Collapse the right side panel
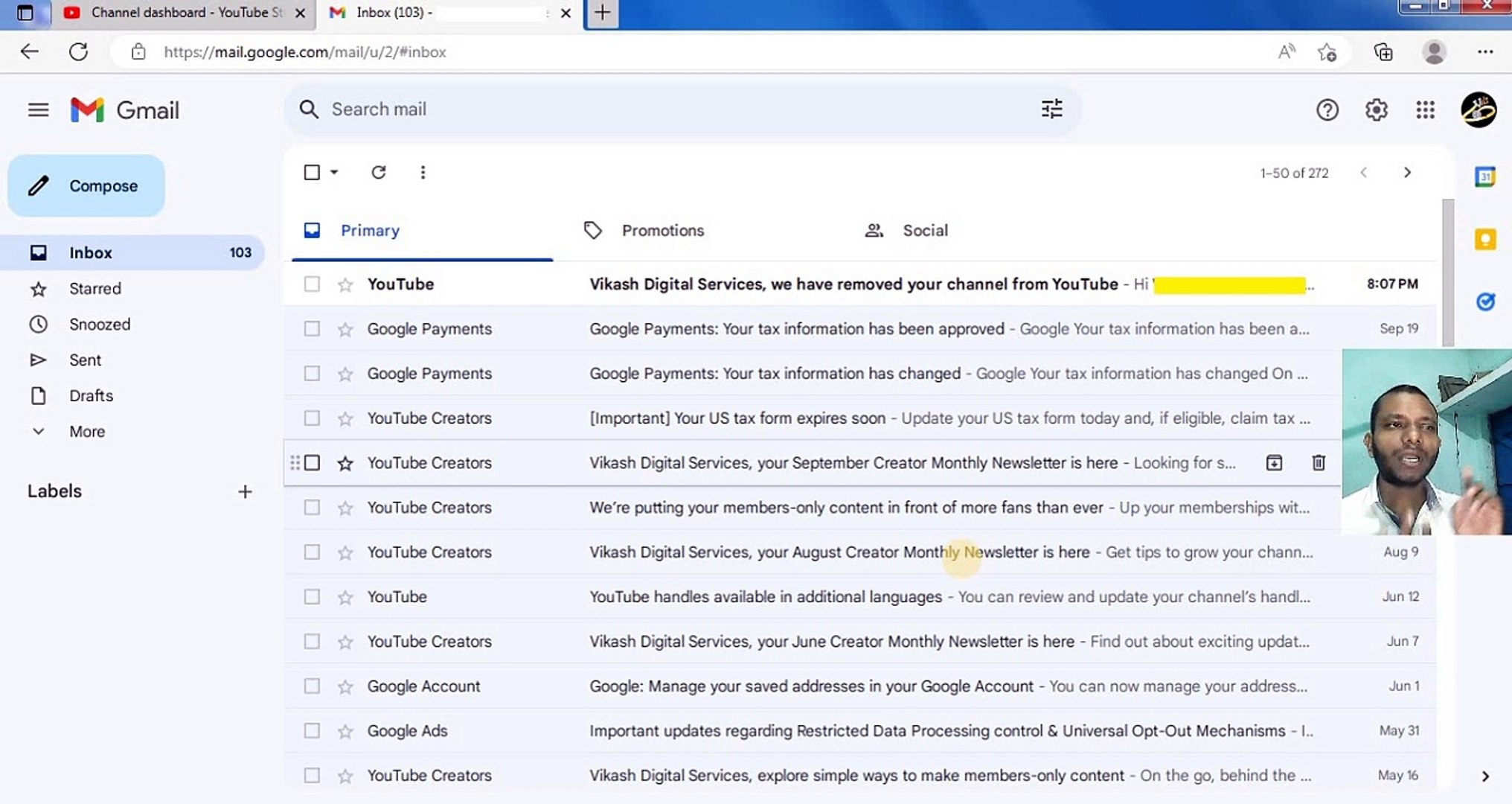This screenshot has height=804, width=1512. pos(1484,775)
